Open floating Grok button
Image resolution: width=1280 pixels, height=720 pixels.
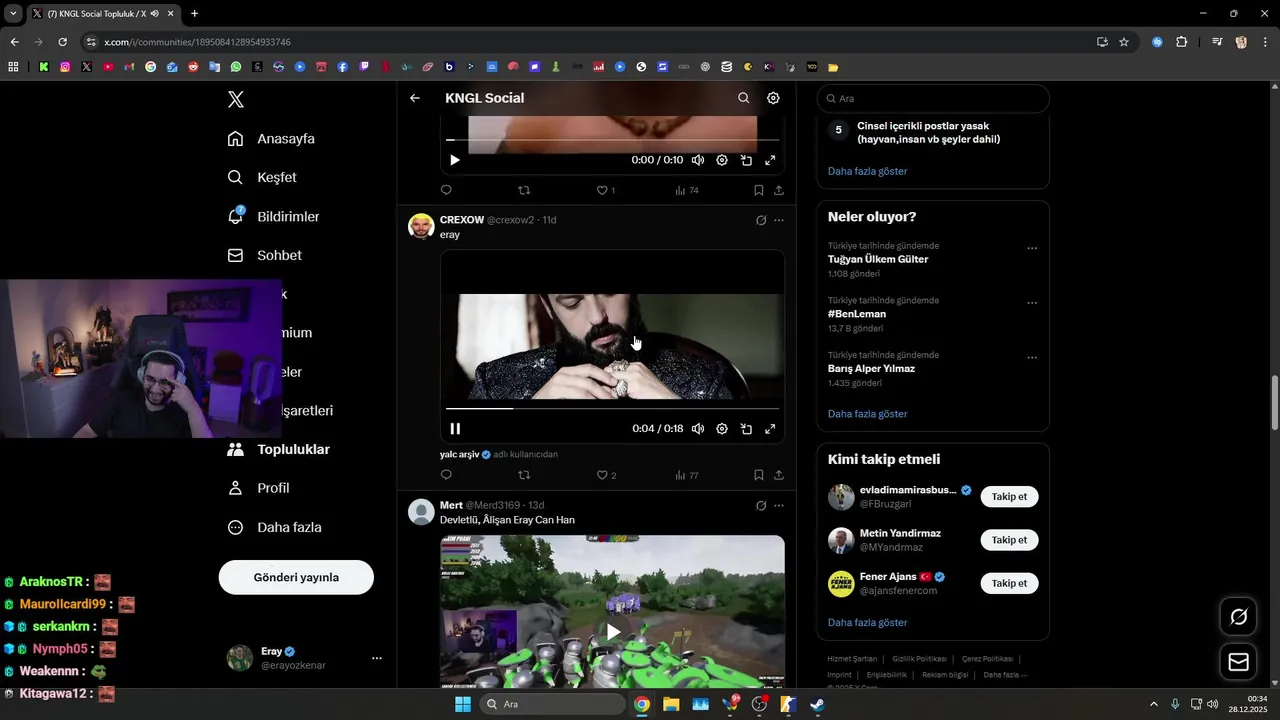pos(1238,617)
